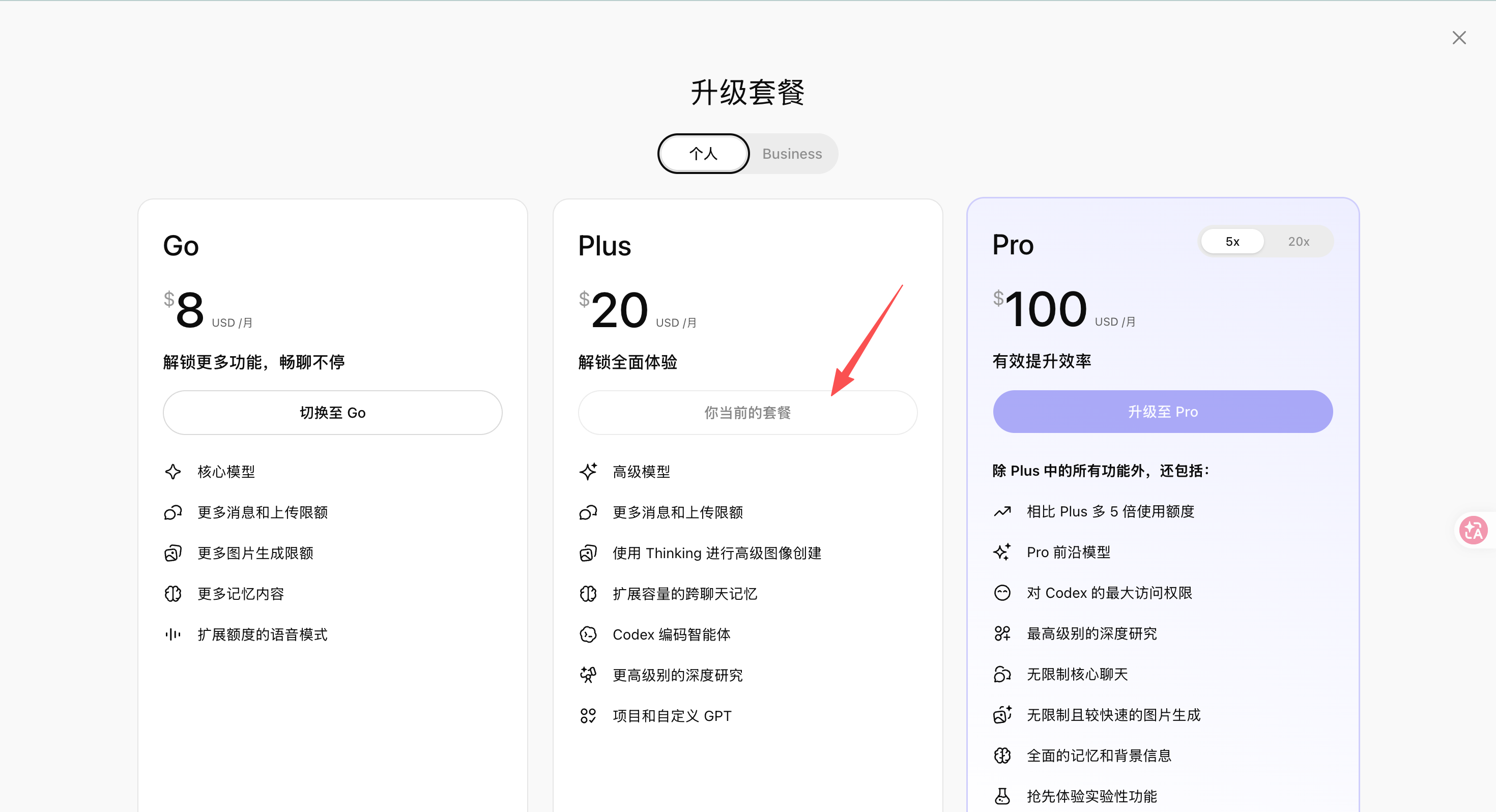This screenshot has width=1496, height=812.
Task: Click the 对 Codex 的最大访问权限 text
Action: click(x=1110, y=592)
